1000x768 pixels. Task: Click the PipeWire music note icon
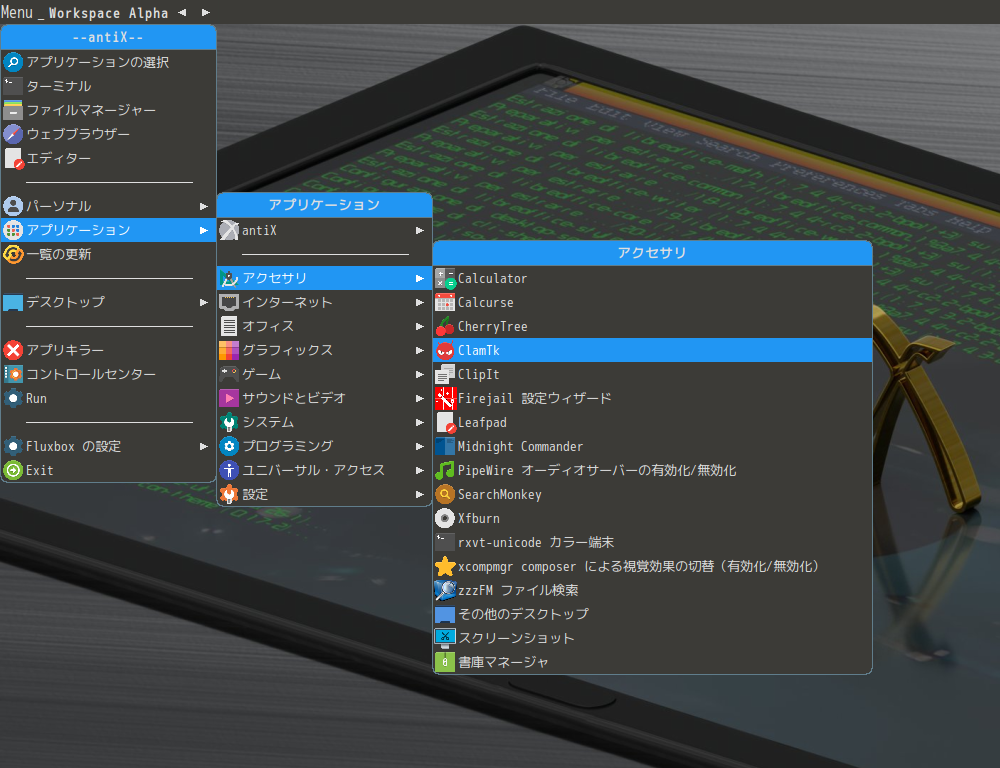coord(445,471)
